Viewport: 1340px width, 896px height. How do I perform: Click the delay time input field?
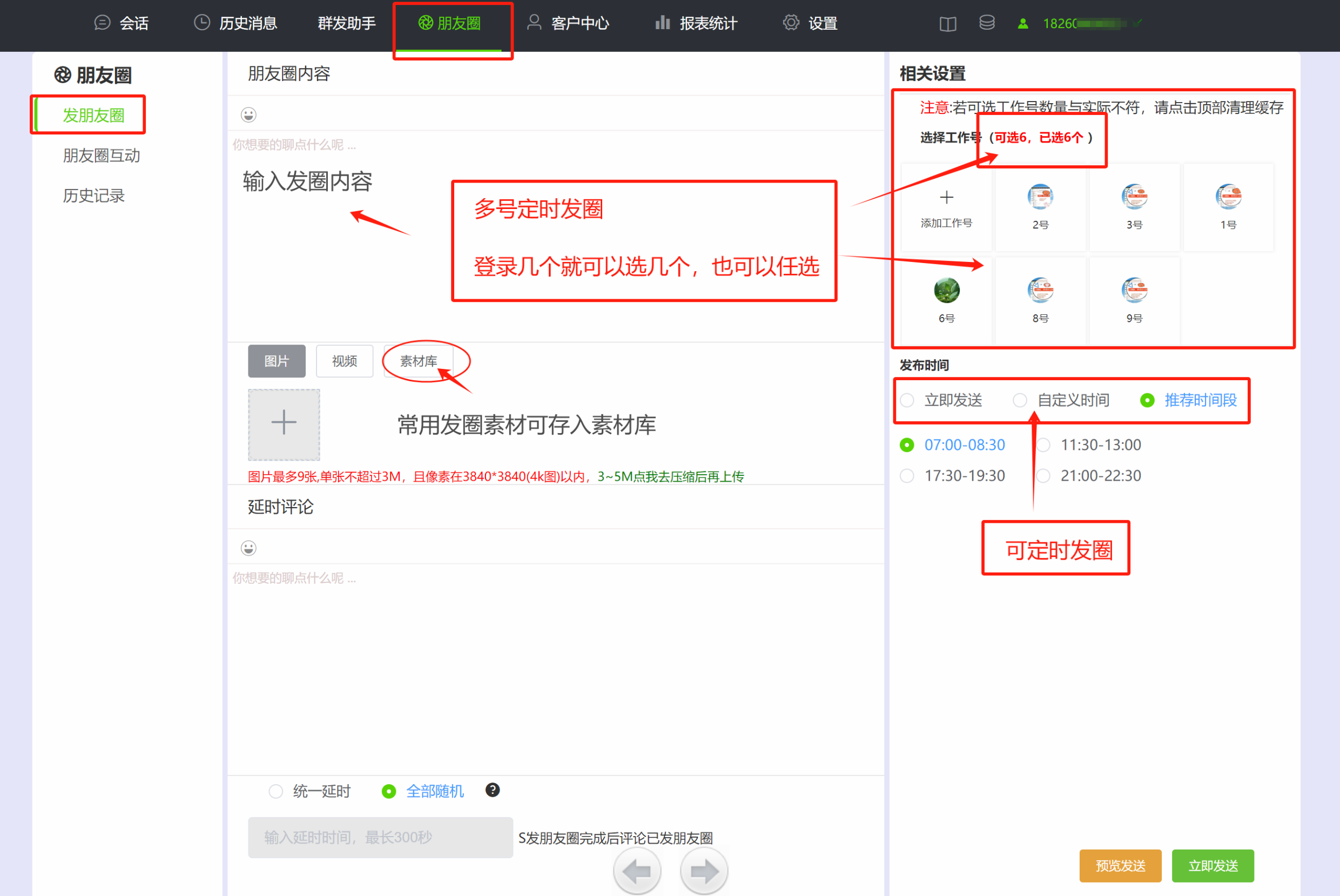[x=380, y=837]
